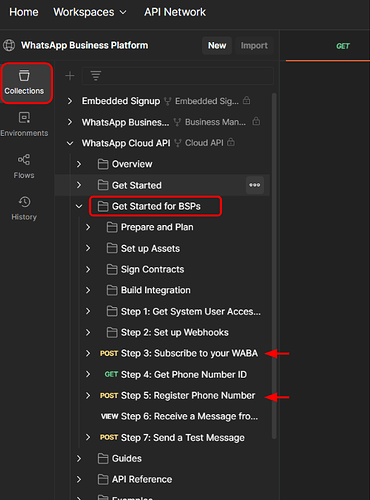Collapse the WhatsApp Cloud API collection
This screenshot has height=500, width=370.
pyautogui.click(x=70, y=143)
